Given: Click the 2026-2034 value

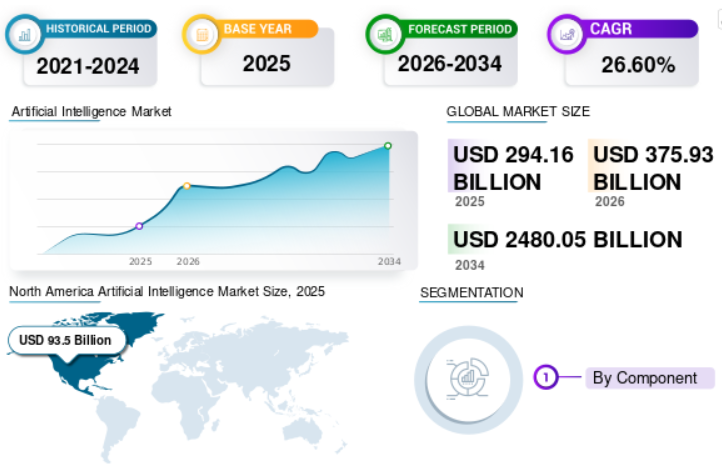Looking at the screenshot, I should (449, 64).
